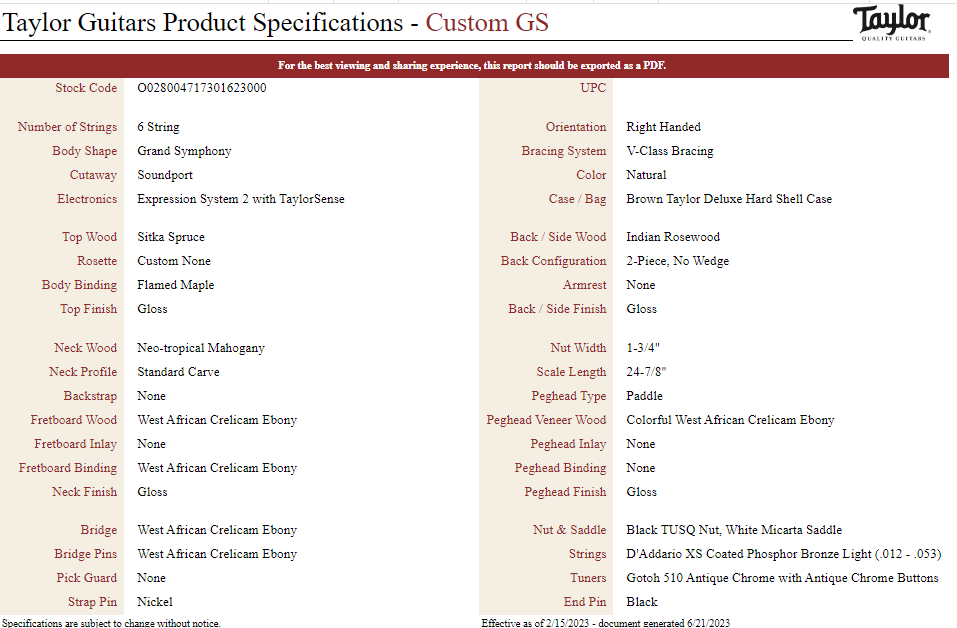The image size is (957, 628).
Task: Select the Body Binding value Flamed Maple
Action: click(175, 285)
